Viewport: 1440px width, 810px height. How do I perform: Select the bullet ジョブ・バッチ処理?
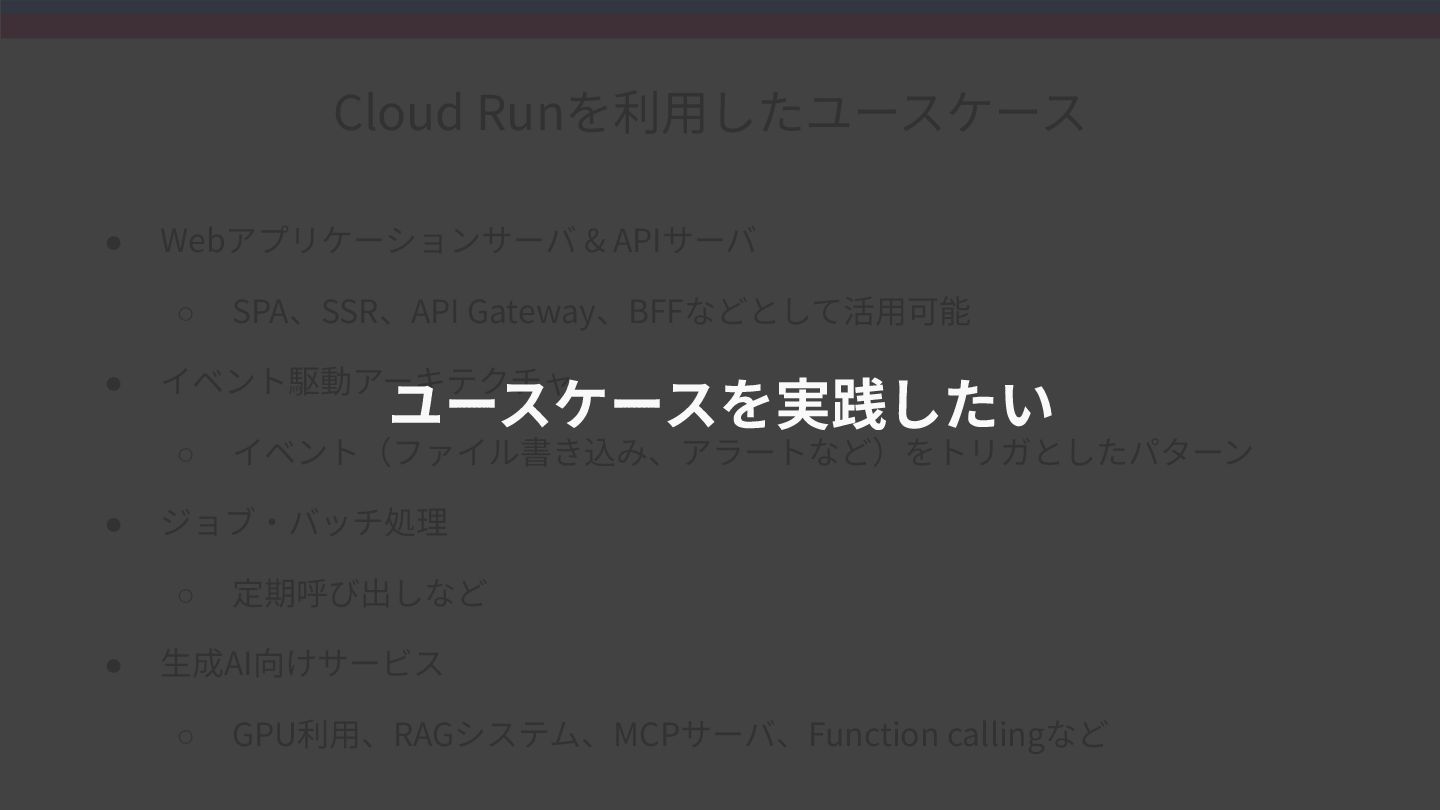coord(304,522)
